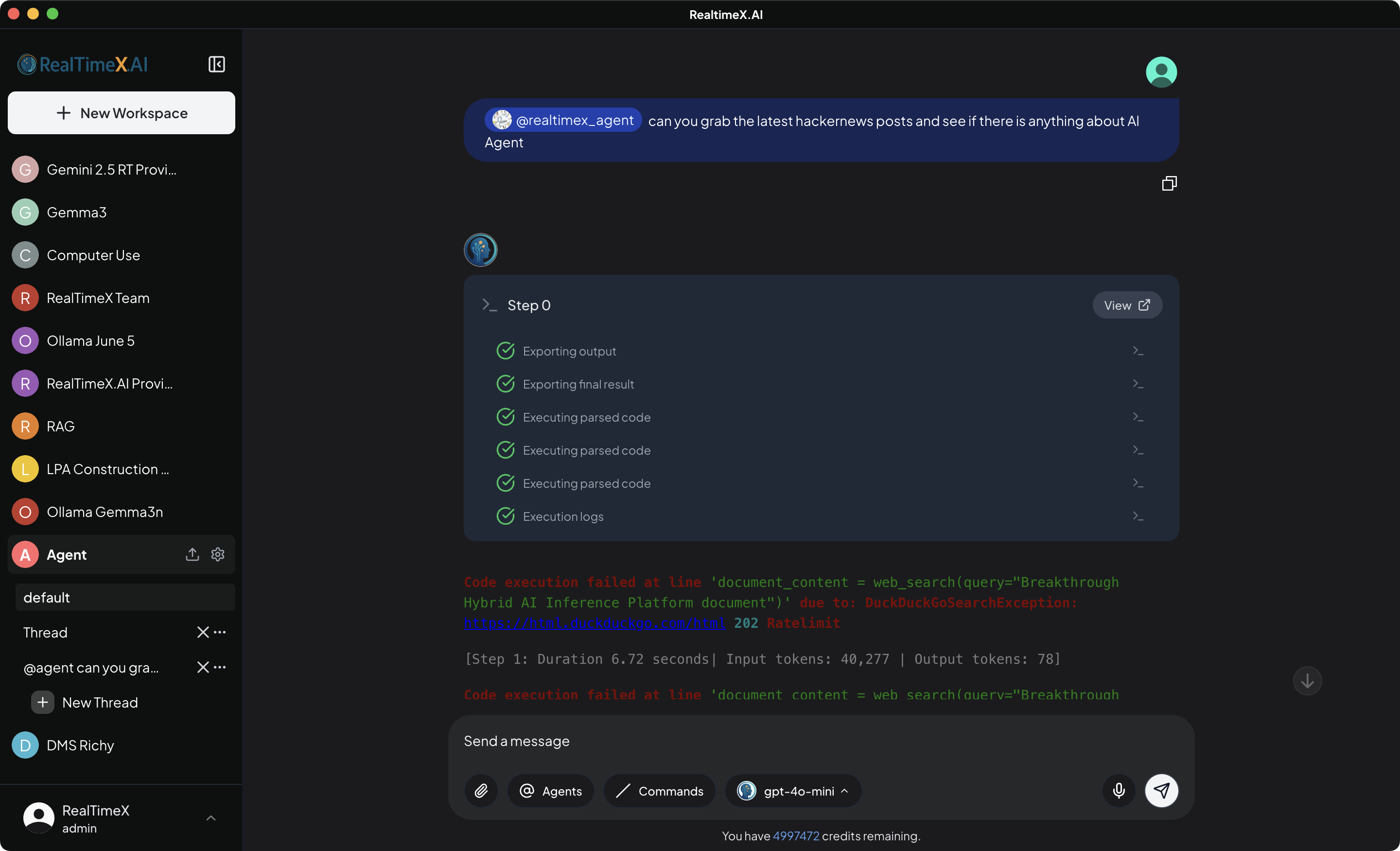Create a New Workspace
The height and width of the screenshot is (851, 1400).
click(x=121, y=112)
